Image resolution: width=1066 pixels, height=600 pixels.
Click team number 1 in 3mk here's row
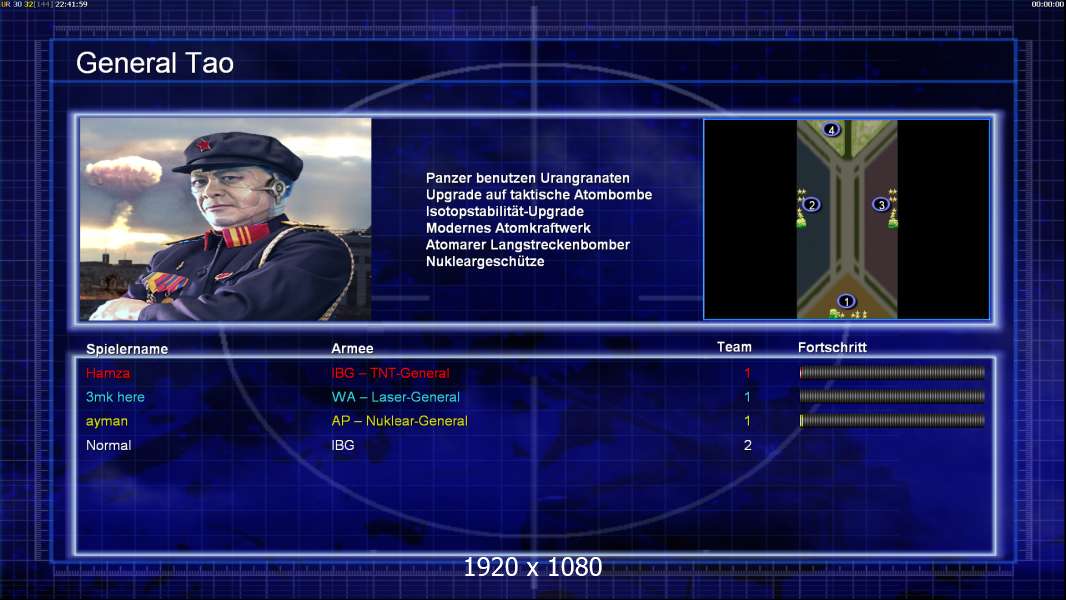pyautogui.click(x=747, y=397)
